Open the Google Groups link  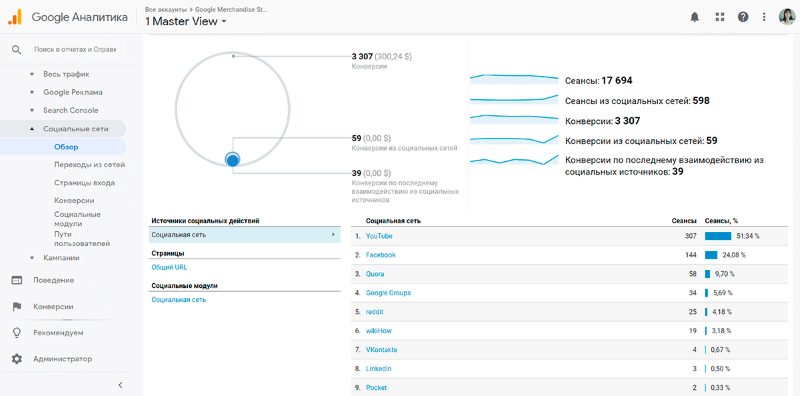pyautogui.click(x=388, y=293)
